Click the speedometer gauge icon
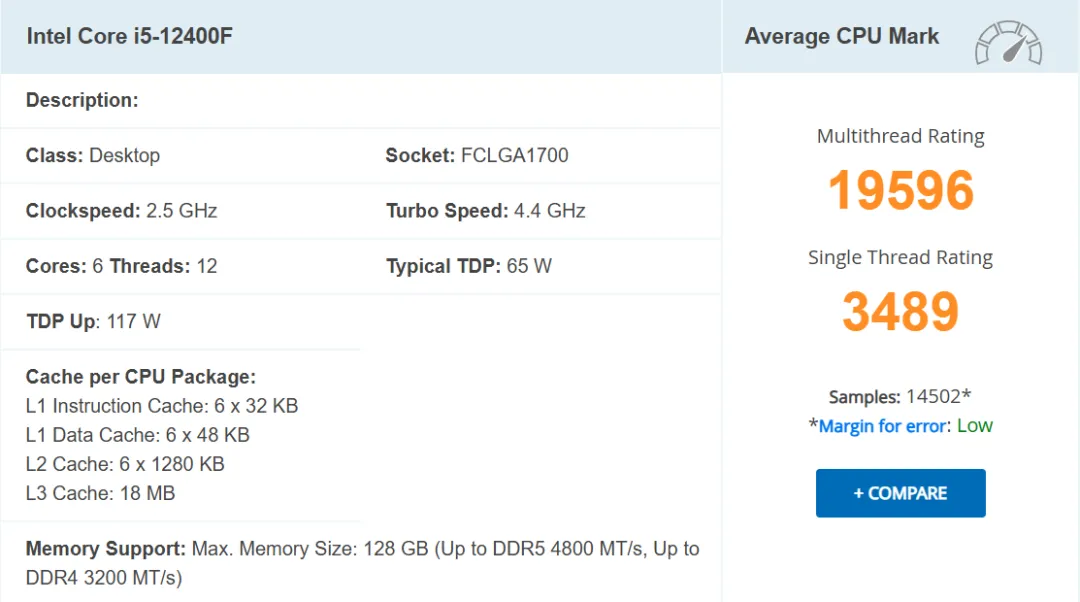The width and height of the screenshot is (1080, 602). (x=1008, y=43)
